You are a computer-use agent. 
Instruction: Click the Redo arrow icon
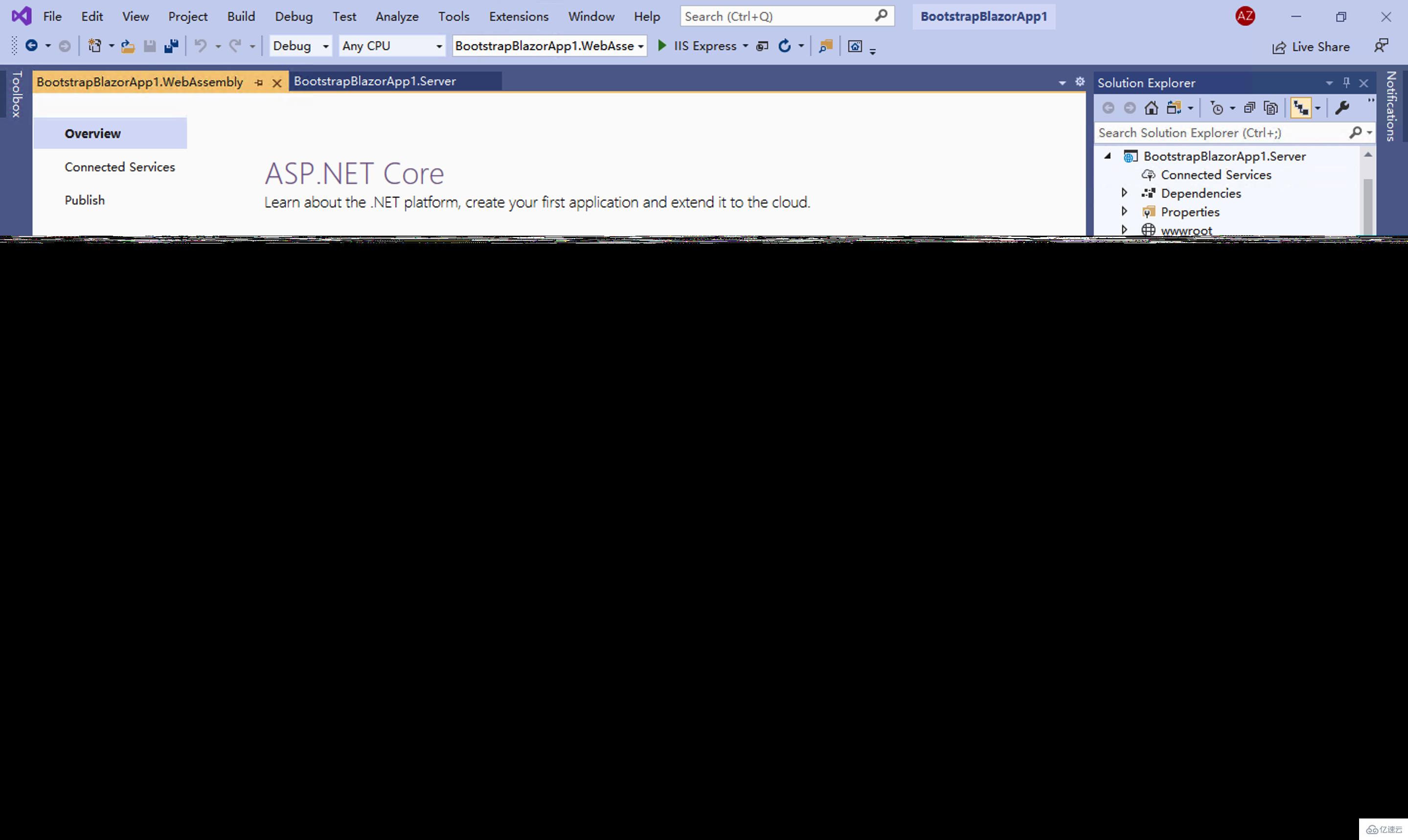click(x=235, y=46)
